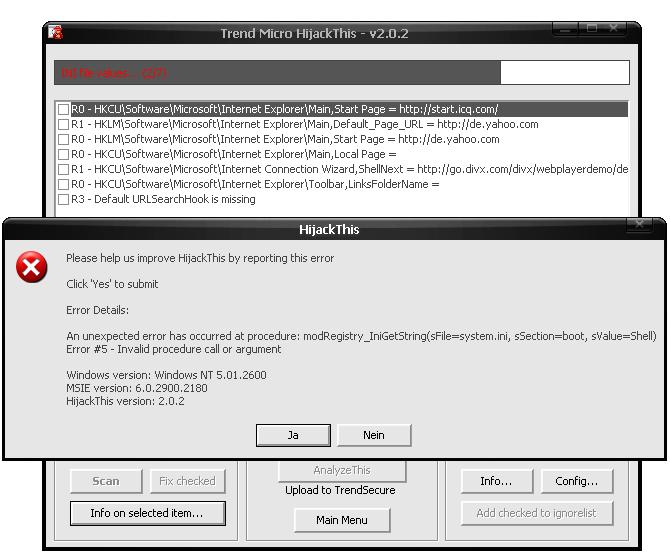Screen dimensions: 670x556
Task: Close the HijackThis error dialog
Action: coord(639,224)
